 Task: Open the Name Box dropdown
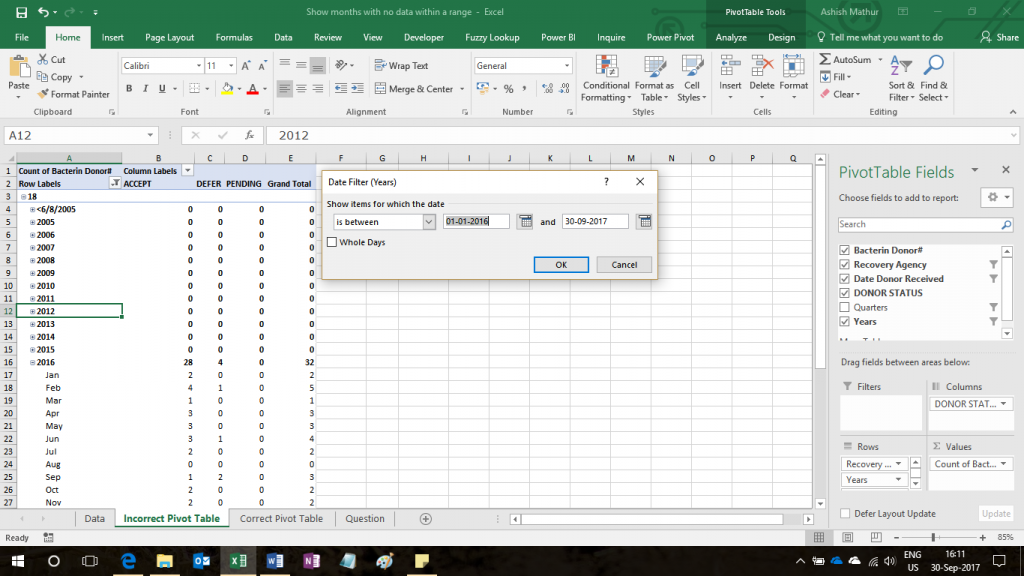(x=150, y=135)
